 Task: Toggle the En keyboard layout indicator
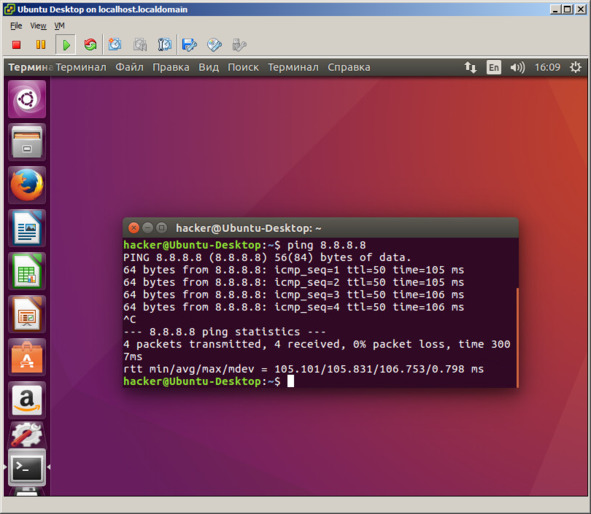click(494, 67)
